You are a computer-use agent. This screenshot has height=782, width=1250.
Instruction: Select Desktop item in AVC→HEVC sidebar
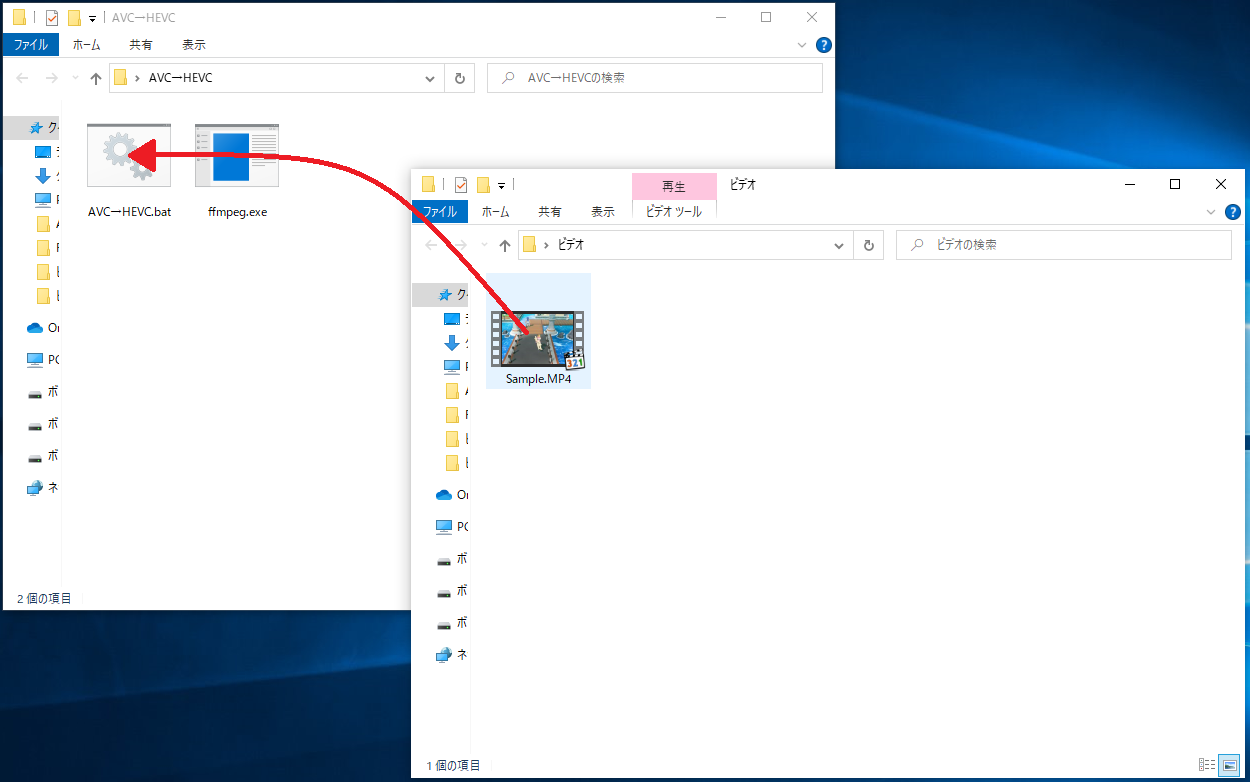point(44,152)
